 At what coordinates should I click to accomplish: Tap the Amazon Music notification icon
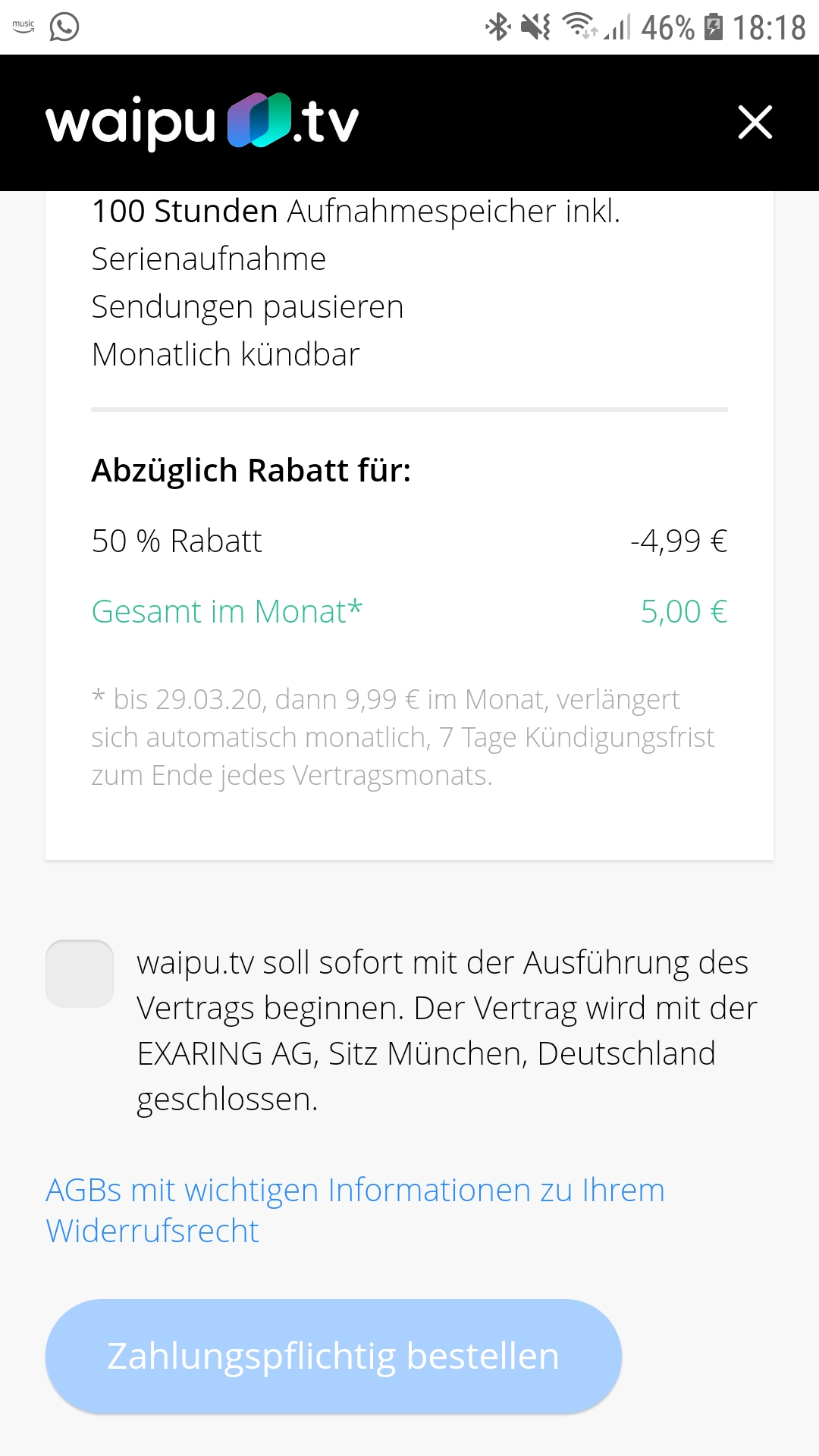pos(24,27)
